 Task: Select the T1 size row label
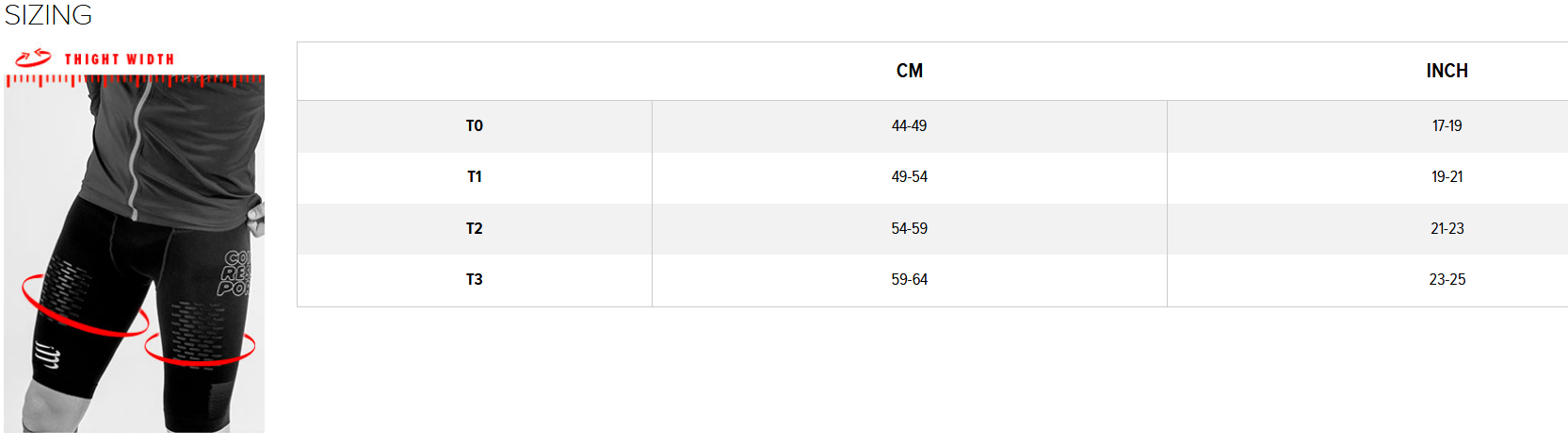pos(475,177)
